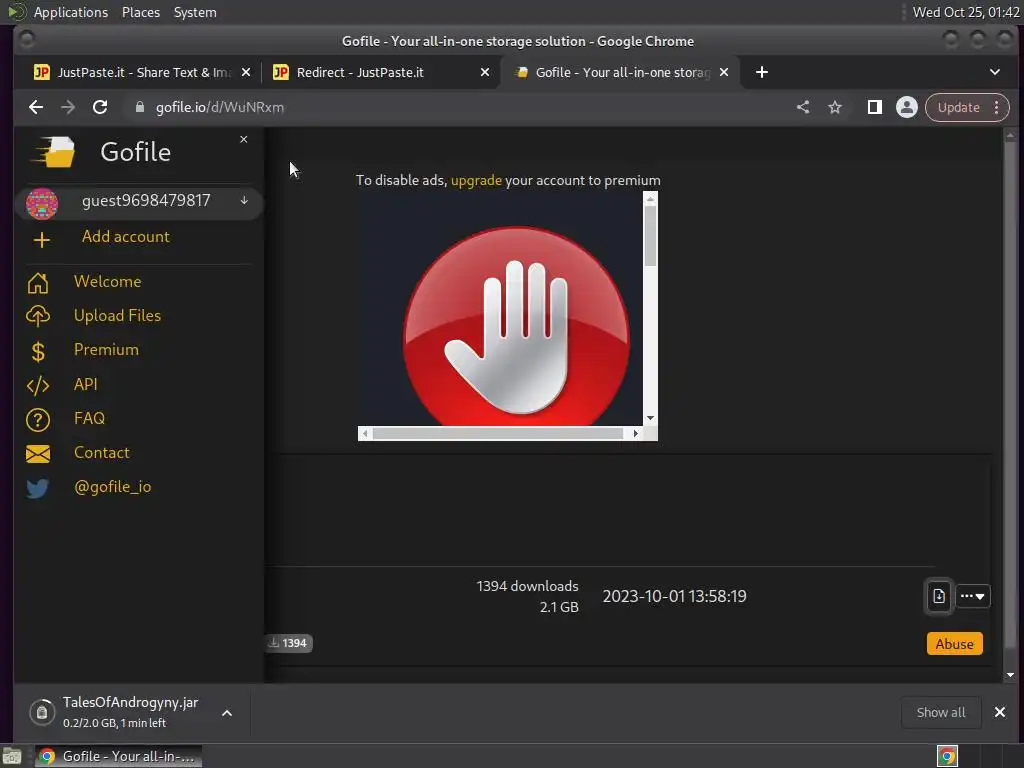Click the orange Abuse button
Image resolution: width=1024 pixels, height=768 pixels.
[x=954, y=643]
